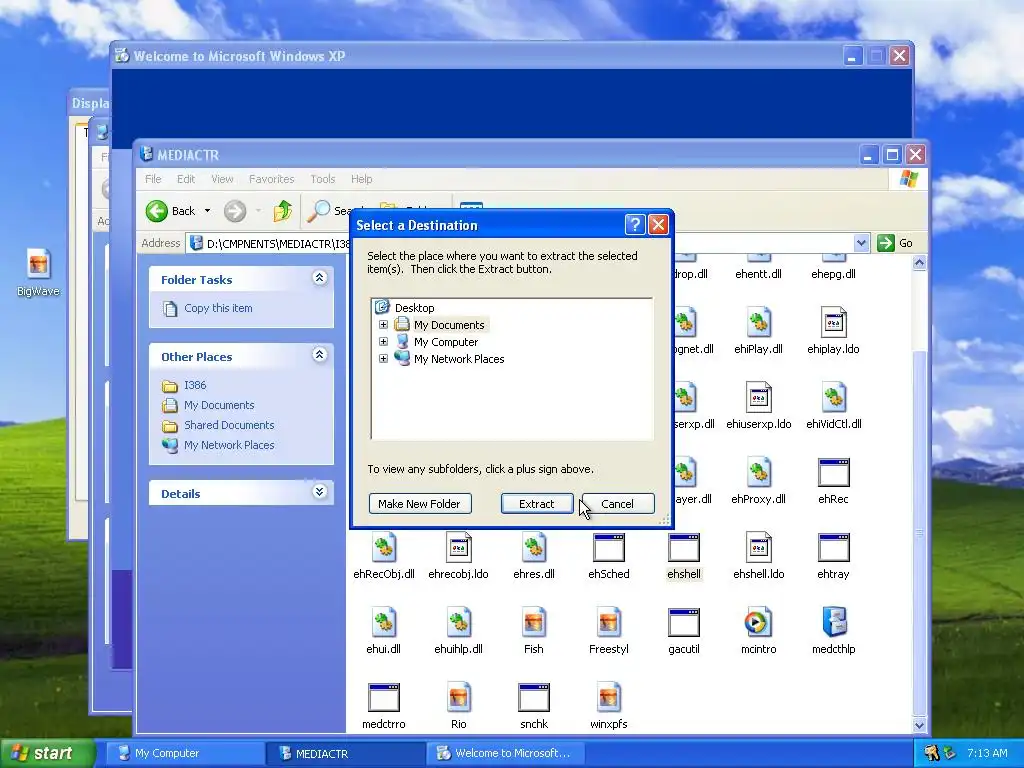Select the ehui.dll file
Image resolution: width=1024 pixels, height=768 pixels.
(x=384, y=631)
